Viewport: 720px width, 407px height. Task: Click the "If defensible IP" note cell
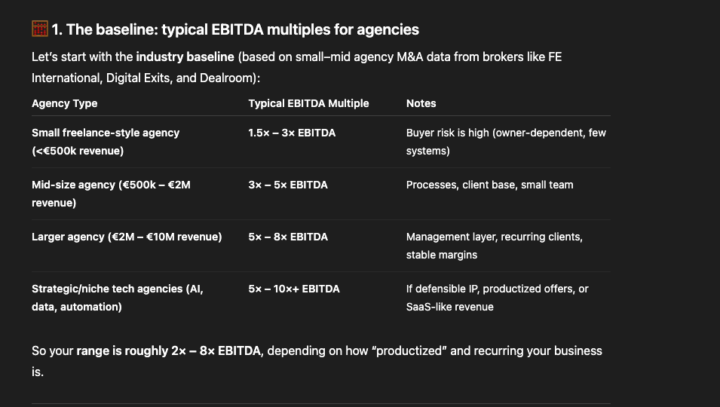pos(497,298)
